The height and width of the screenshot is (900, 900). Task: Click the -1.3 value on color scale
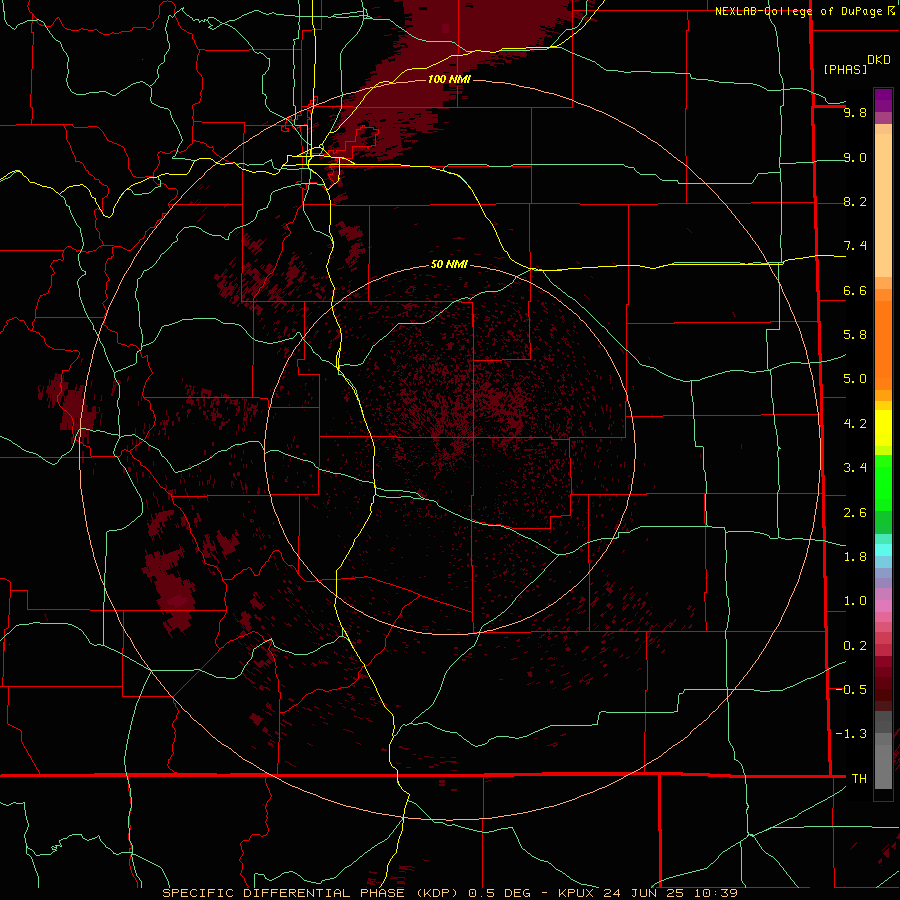(x=851, y=734)
